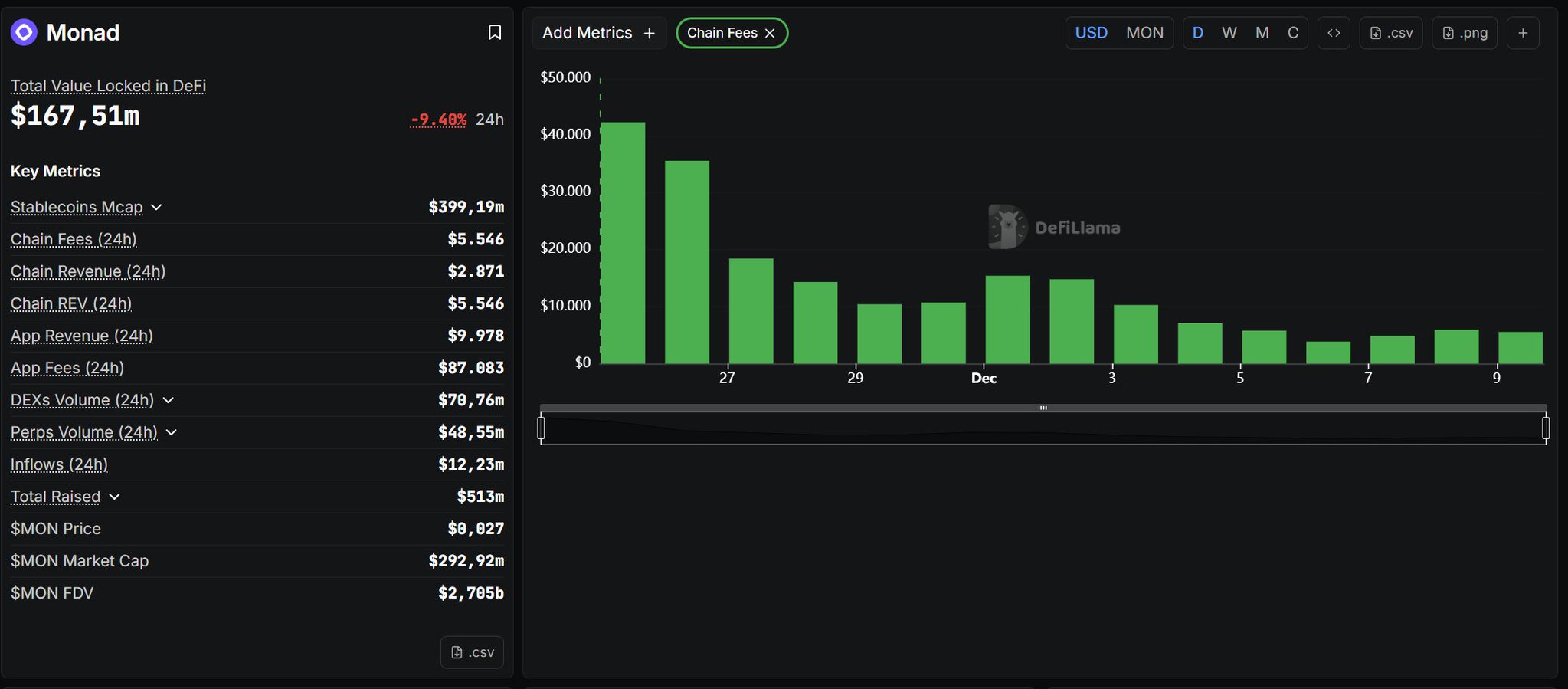
Task: Click the bookmark icon beside Monad
Action: (x=495, y=32)
